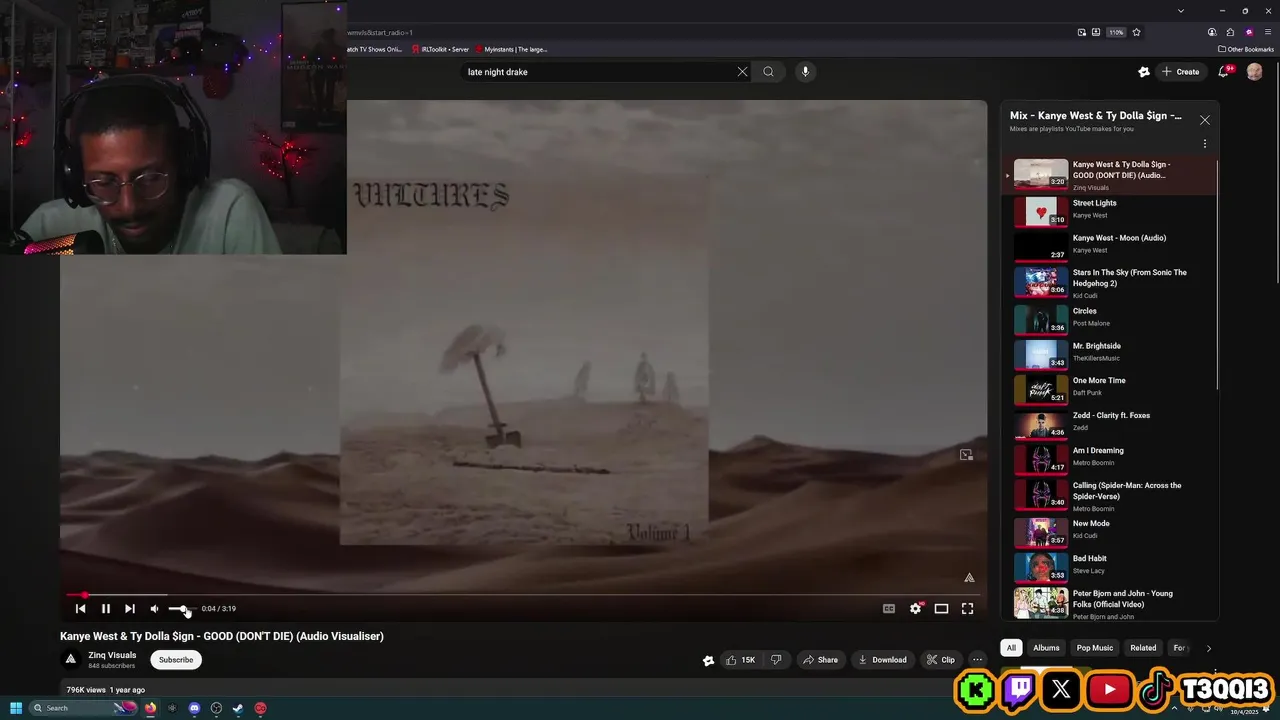This screenshot has width=1280, height=720.
Task: Click the Share button
Action: coord(820,660)
